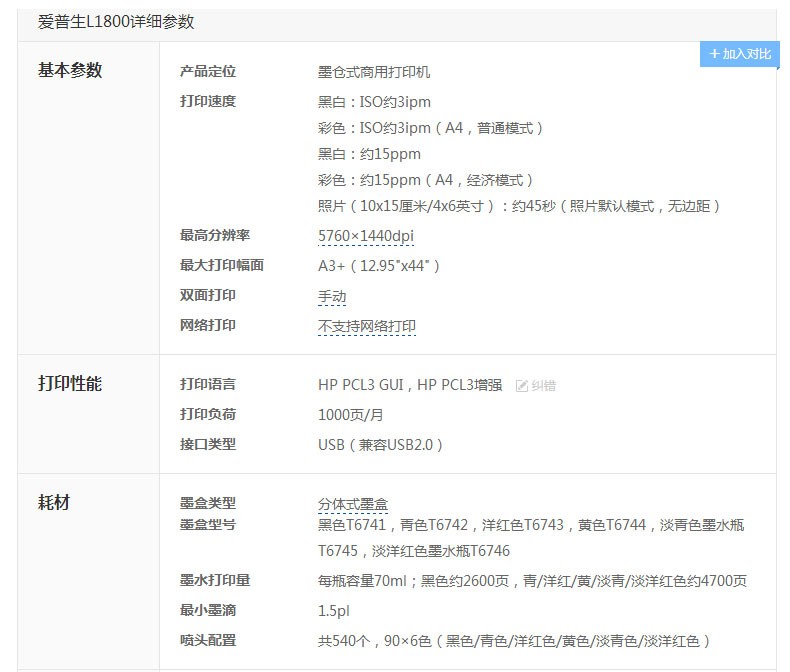Select the 1000页/月 value
Viewport: 790px width, 672px height.
tap(351, 415)
